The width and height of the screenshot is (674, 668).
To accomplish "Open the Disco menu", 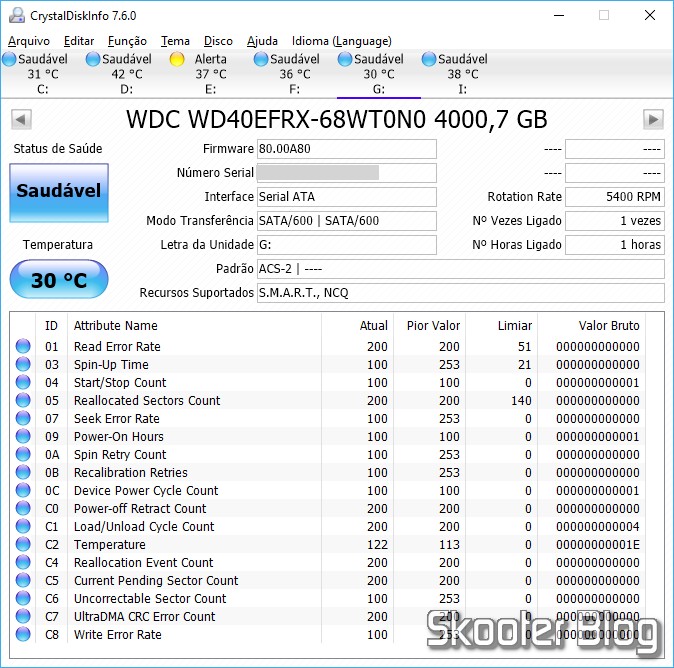I will 218,41.
